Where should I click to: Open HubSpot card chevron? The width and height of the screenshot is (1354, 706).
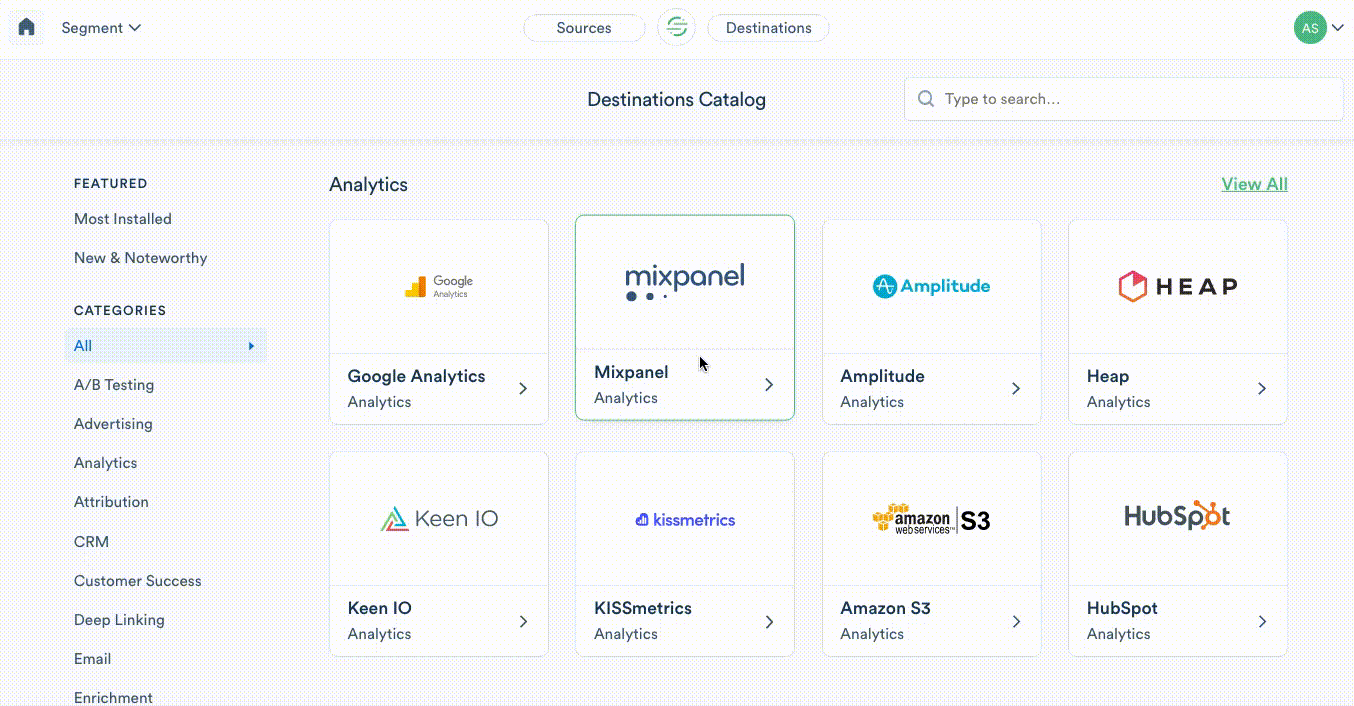tap(1262, 621)
